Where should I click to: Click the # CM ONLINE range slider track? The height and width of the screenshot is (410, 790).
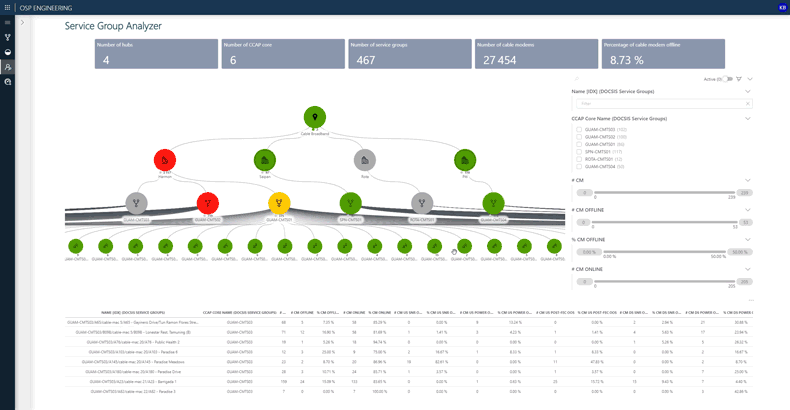tap(665, 282)
